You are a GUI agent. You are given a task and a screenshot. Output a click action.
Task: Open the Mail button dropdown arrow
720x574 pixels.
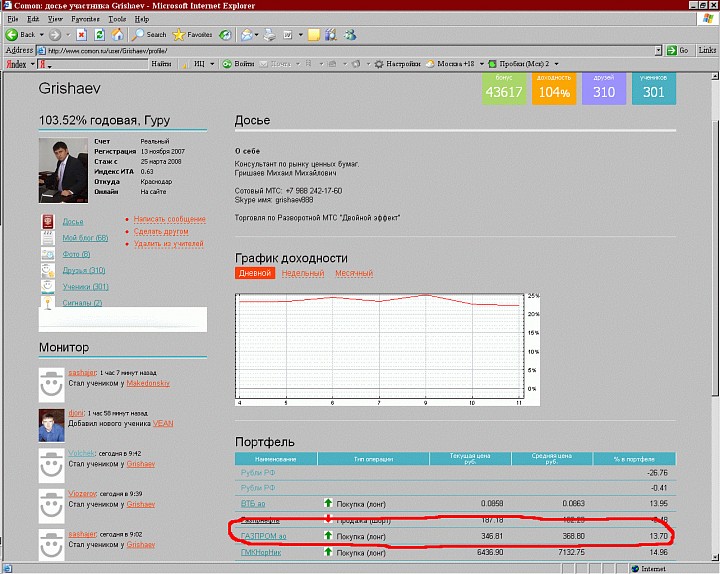(256, 34)
